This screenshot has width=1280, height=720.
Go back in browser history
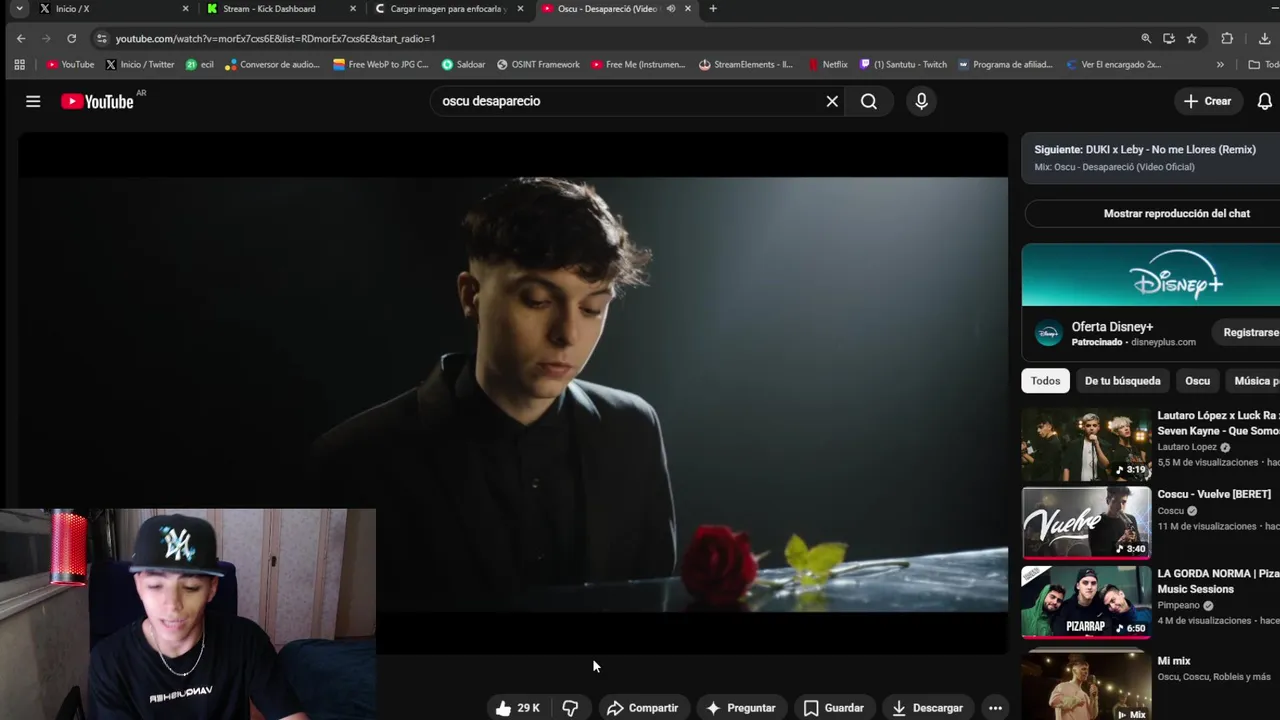(x=21, y=38)
